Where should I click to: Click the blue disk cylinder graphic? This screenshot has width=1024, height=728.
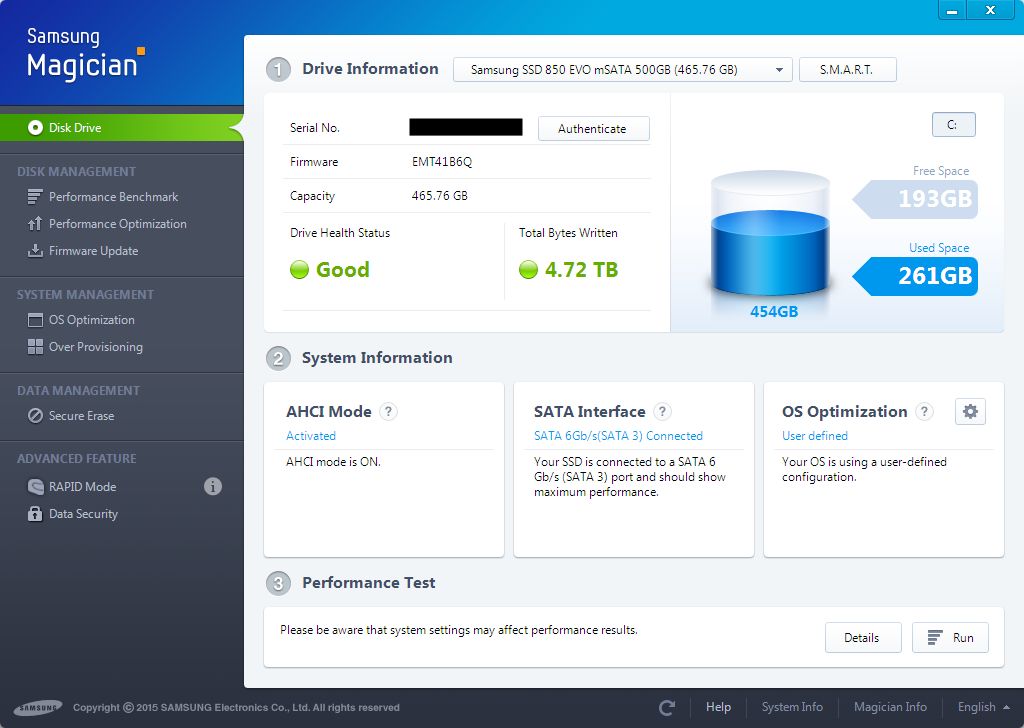pyautogui.click(x=770, y=234)
